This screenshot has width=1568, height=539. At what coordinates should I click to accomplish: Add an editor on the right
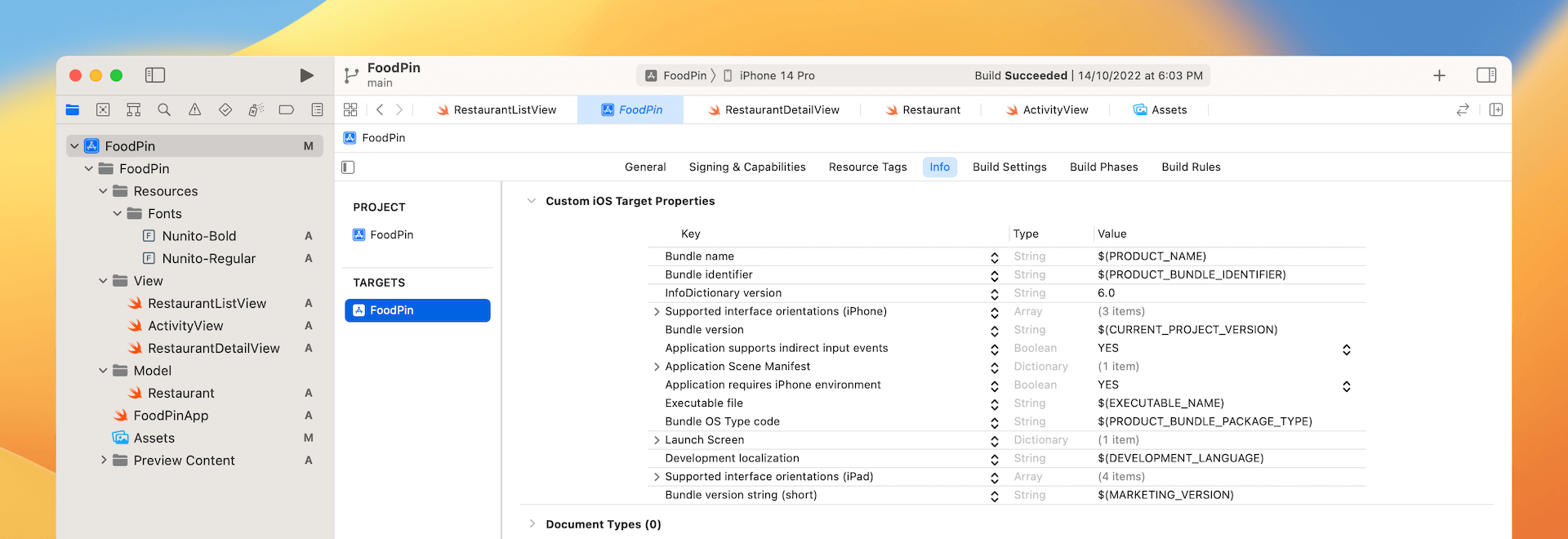coord(1496,109)
